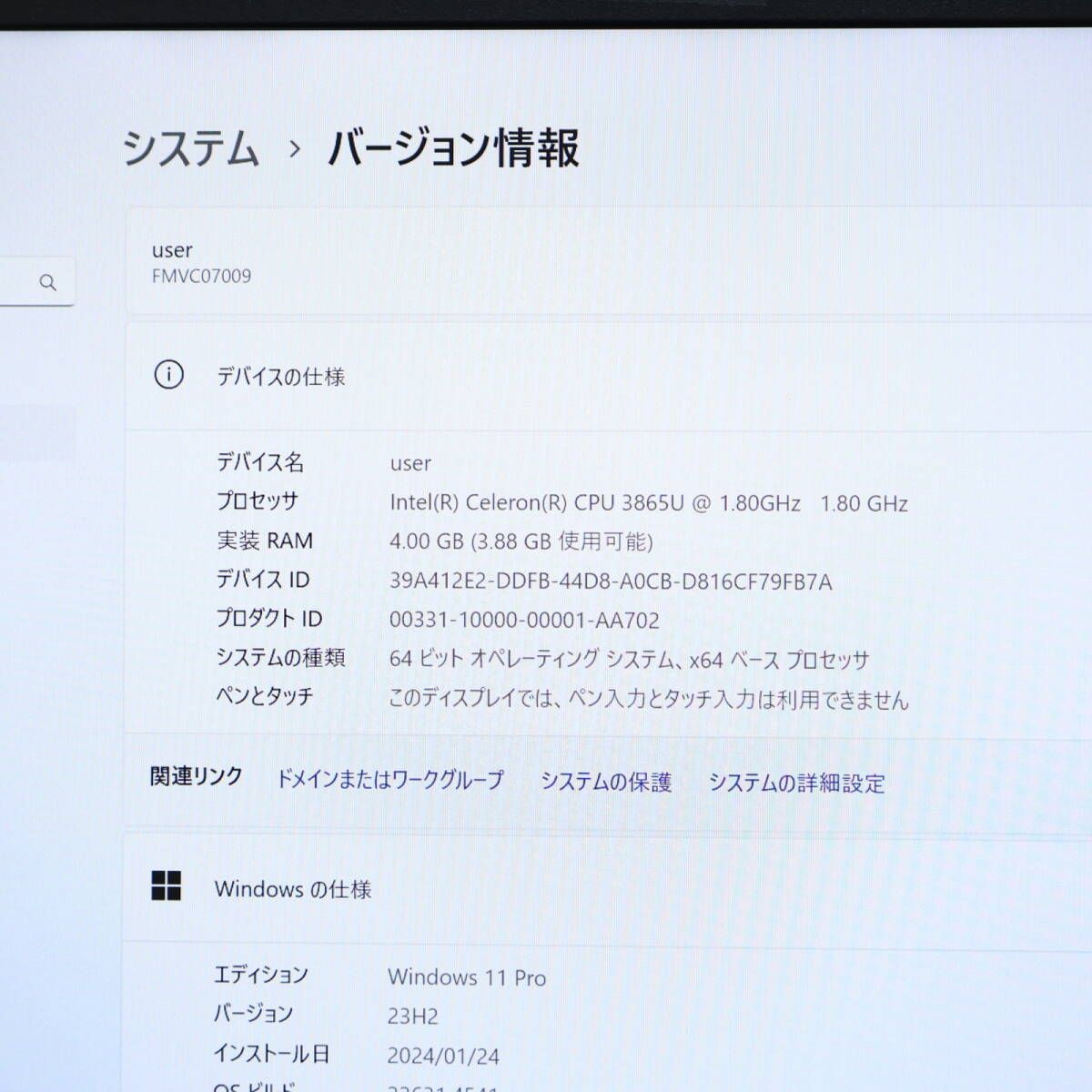This screenshot has width=1092, height=1092.
Task: Click the プロセッサ label
Action: tap(258, 500)
